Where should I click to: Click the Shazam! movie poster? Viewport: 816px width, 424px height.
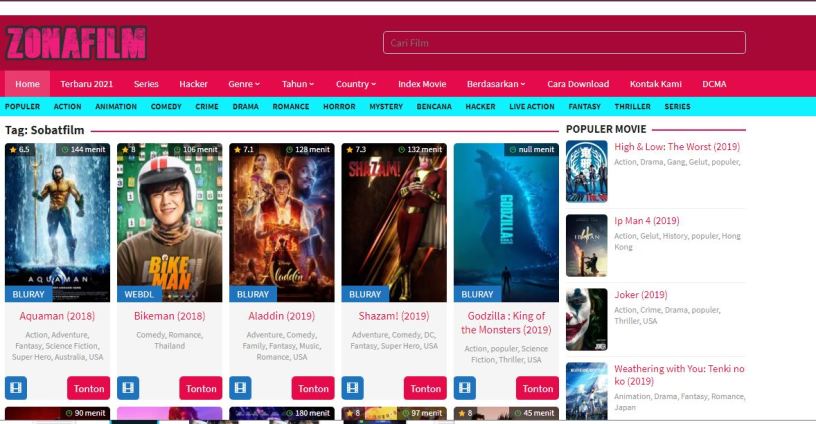pos(394,222)
